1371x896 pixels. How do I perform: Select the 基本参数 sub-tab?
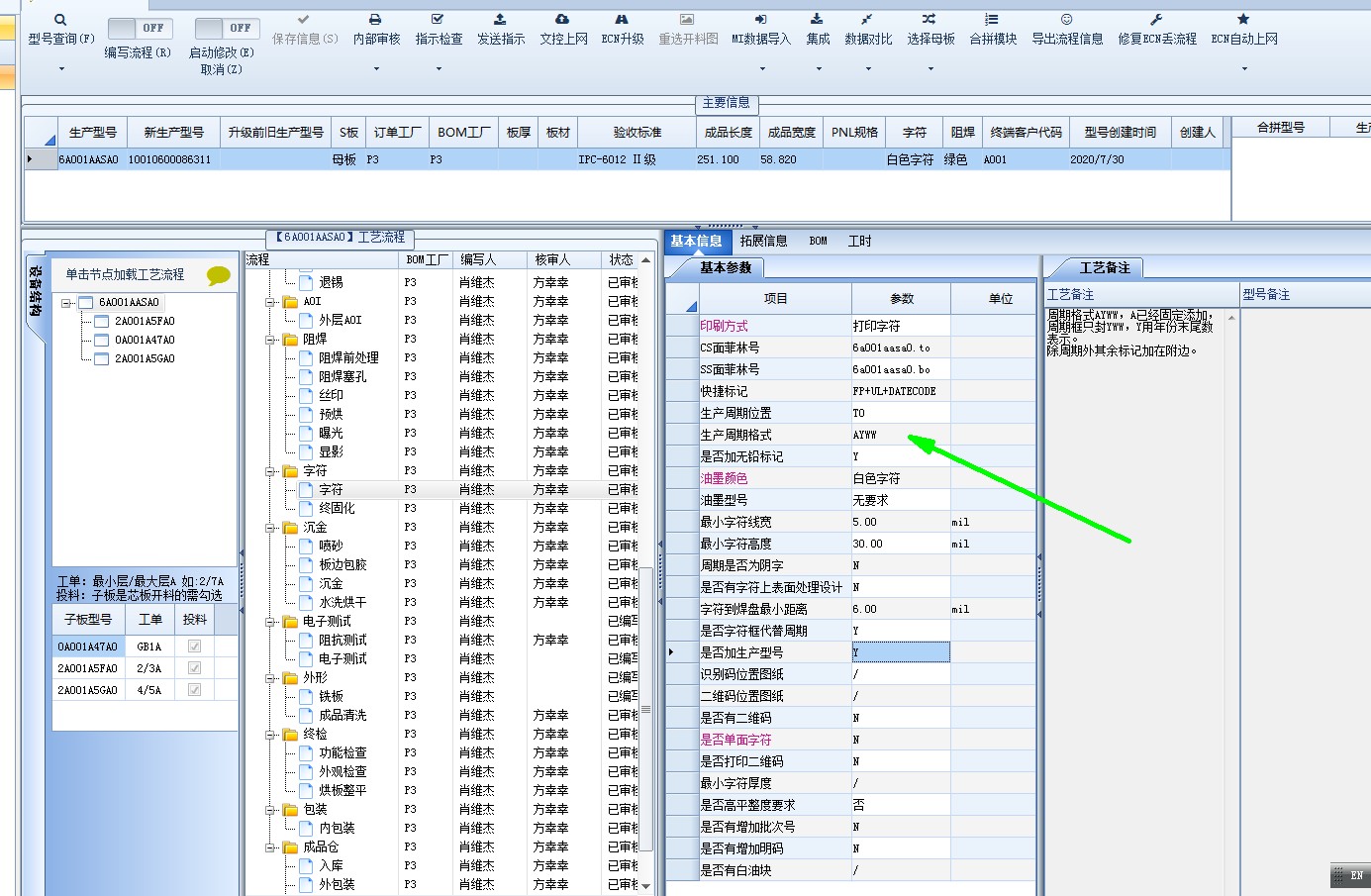tap(726, 268)
